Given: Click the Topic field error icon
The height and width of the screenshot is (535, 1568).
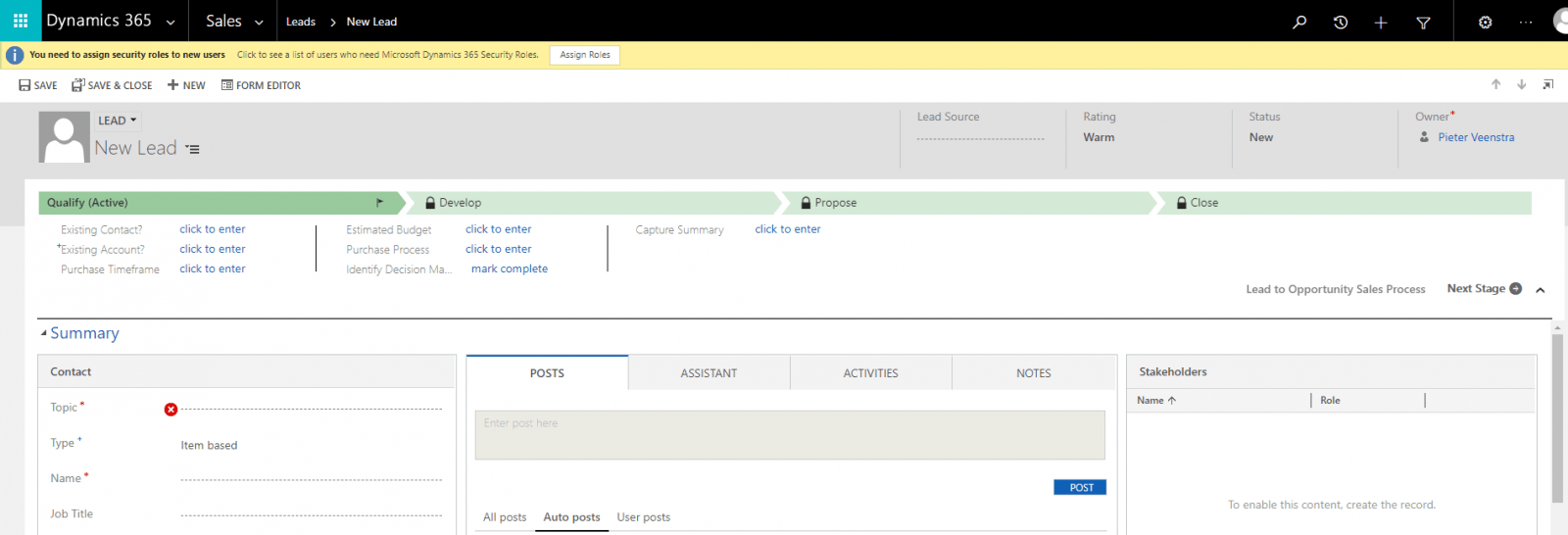Looking at the screenshot, I should 171,410.
